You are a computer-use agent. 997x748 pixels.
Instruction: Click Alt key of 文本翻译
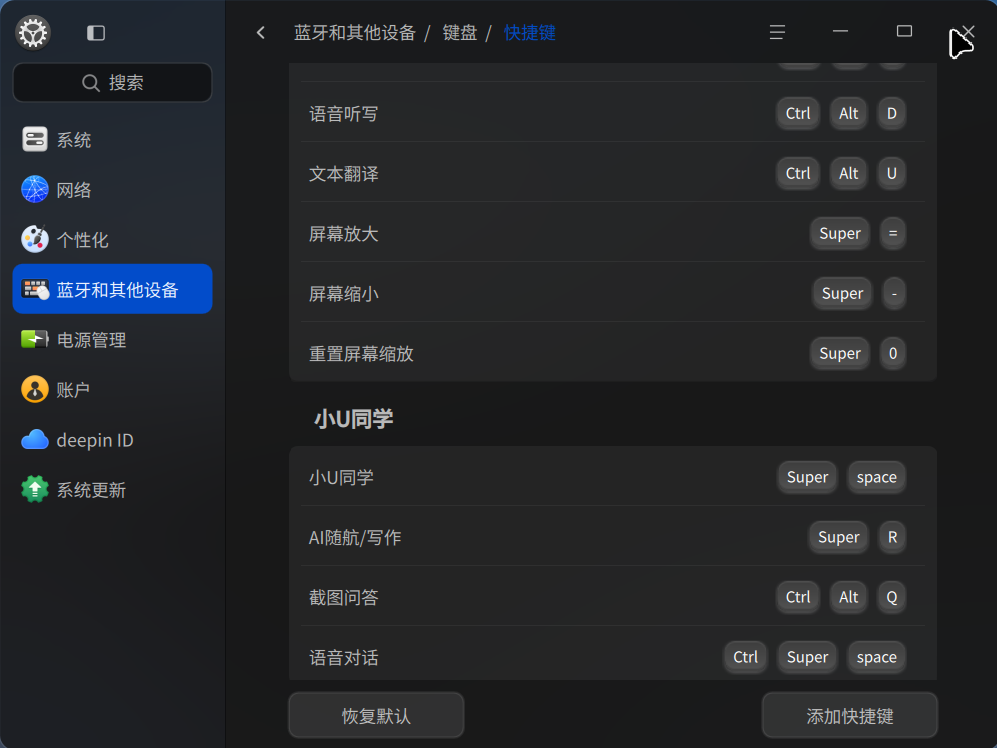(848, 173)
